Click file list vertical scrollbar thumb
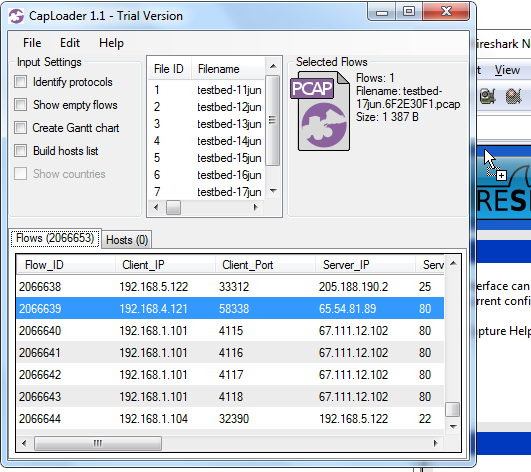Image resolution: width=531 pixels, height=472 pixels. [x=273, y=120]
